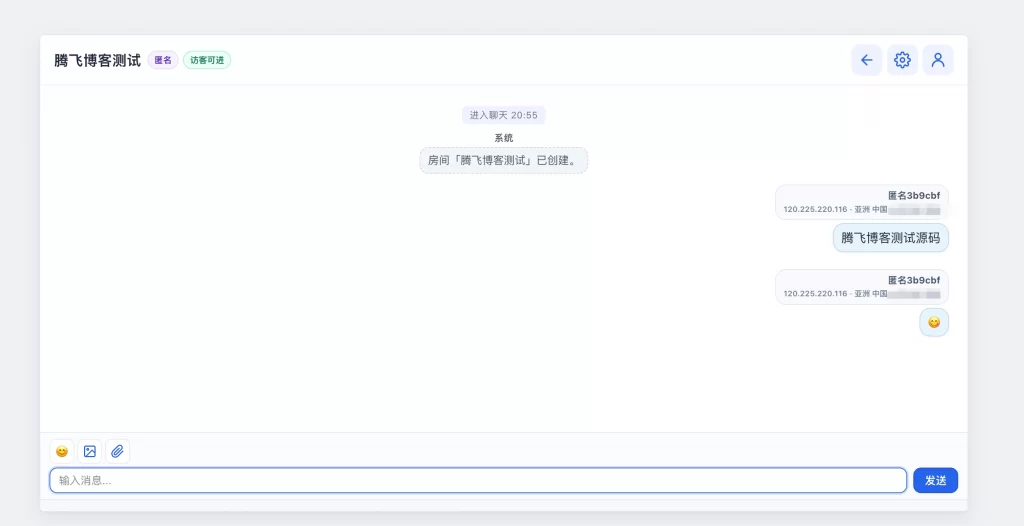Click sender name above the emoji message
Image resolution: width=1024 pixels, height=526 pixels.
point(913,281)
